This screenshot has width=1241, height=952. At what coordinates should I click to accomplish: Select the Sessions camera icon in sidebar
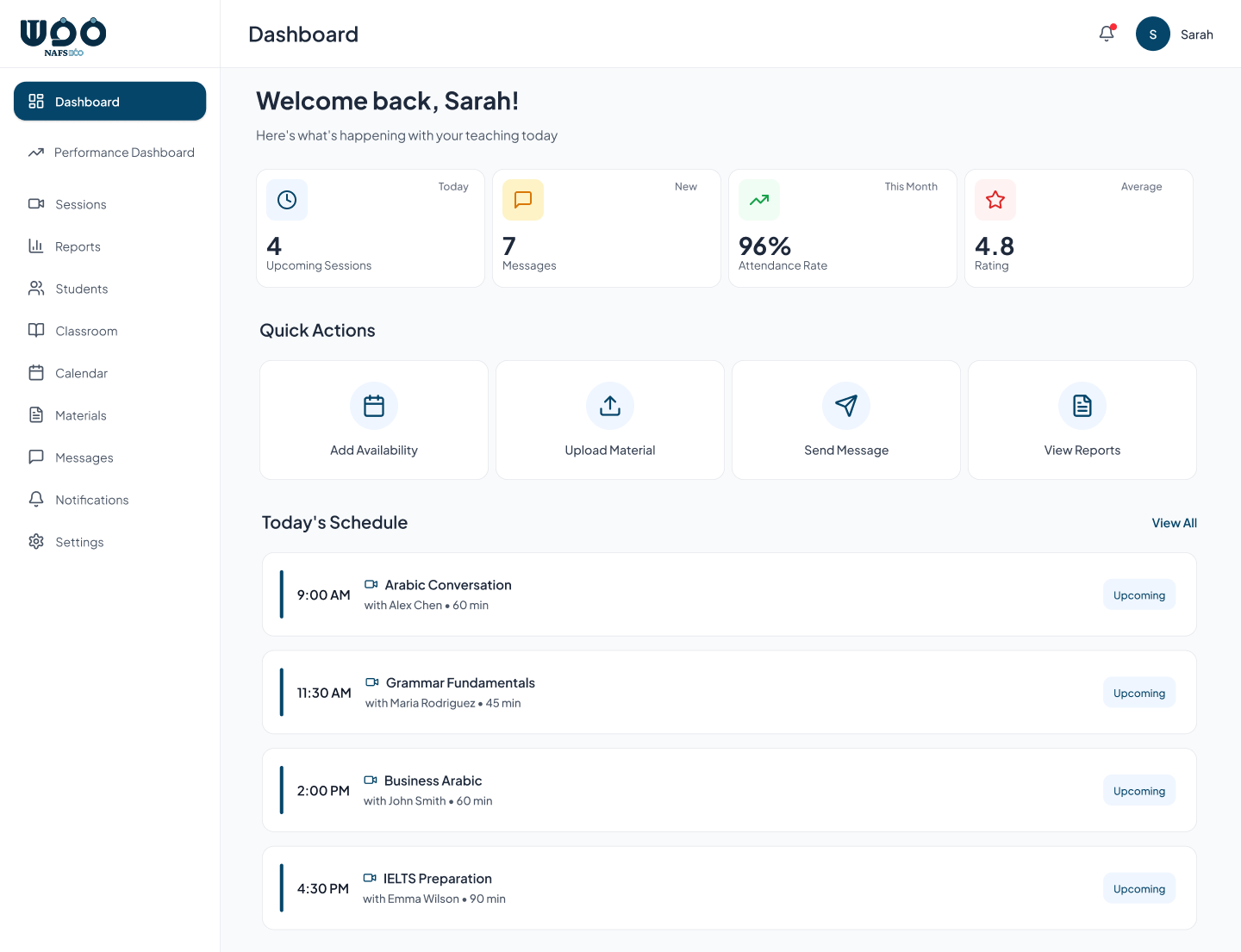tap(36, 204)
